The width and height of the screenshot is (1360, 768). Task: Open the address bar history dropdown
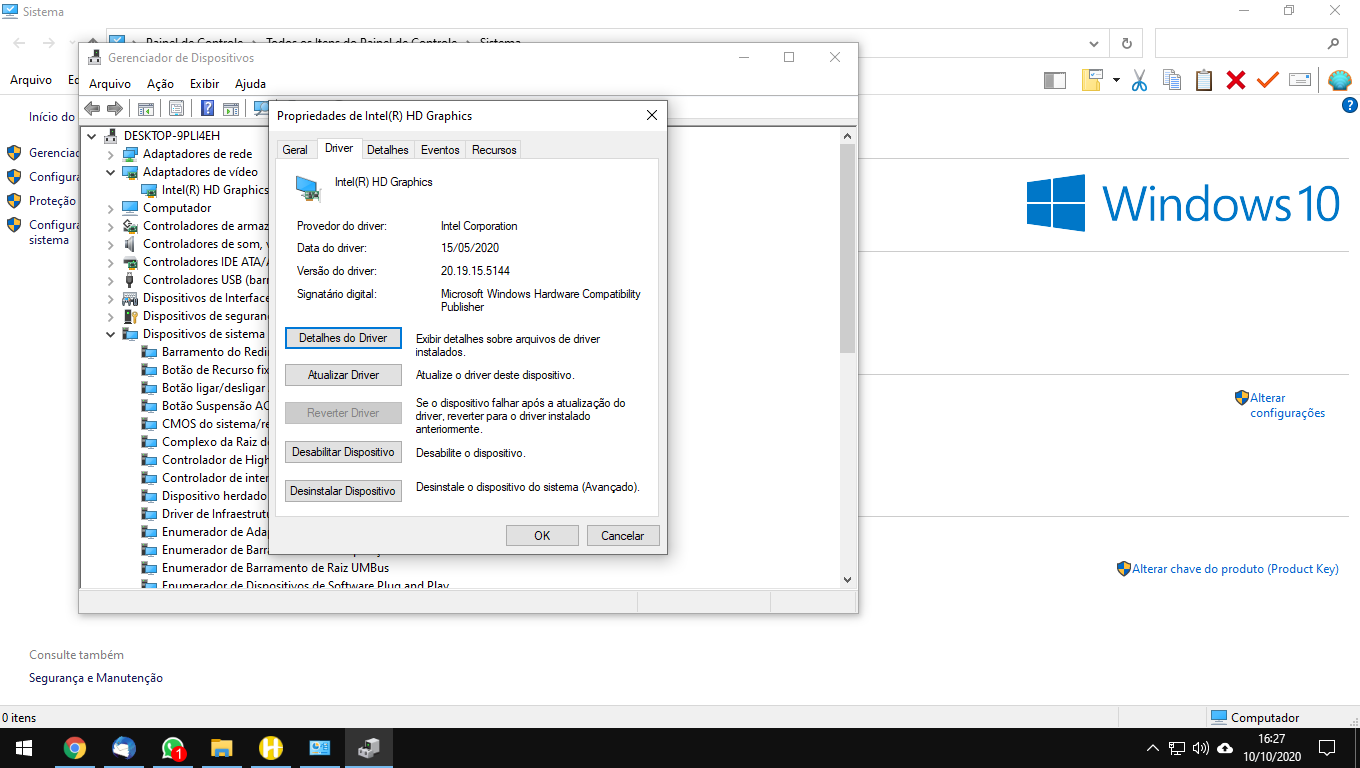pyautogui.click(x=1095, y=44)
